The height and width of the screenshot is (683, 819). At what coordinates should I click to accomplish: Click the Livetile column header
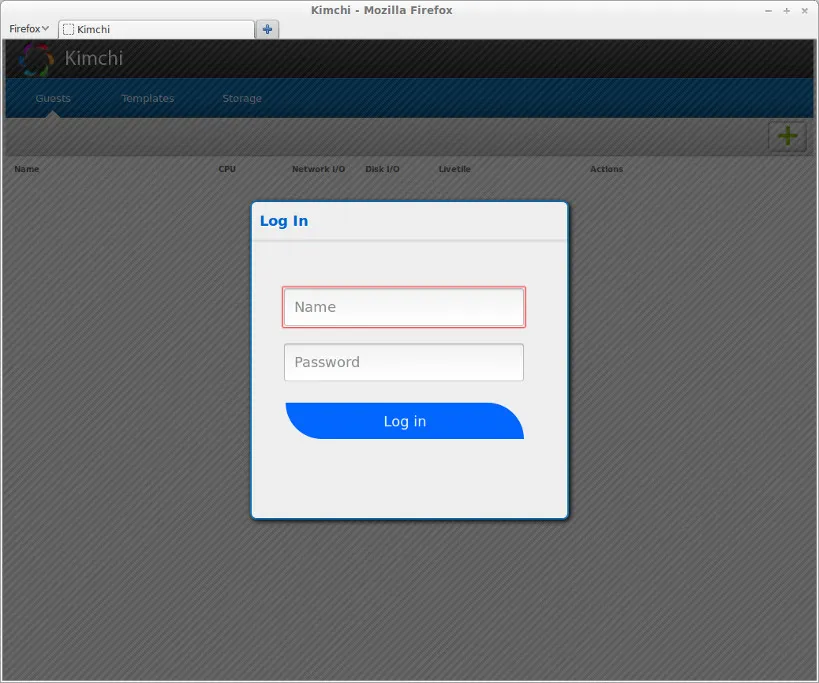pyautogui.click(x=454, y=169)
